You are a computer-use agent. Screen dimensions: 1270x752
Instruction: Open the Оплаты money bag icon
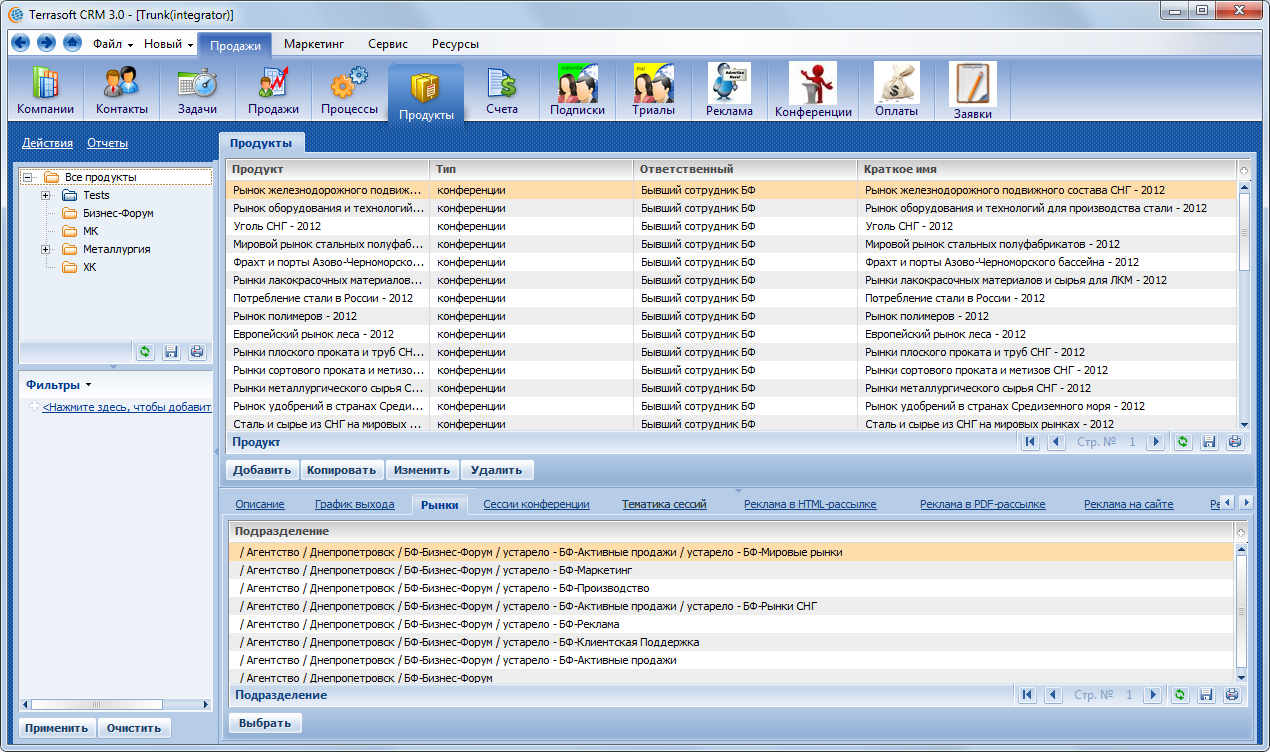tap(897, 92)
